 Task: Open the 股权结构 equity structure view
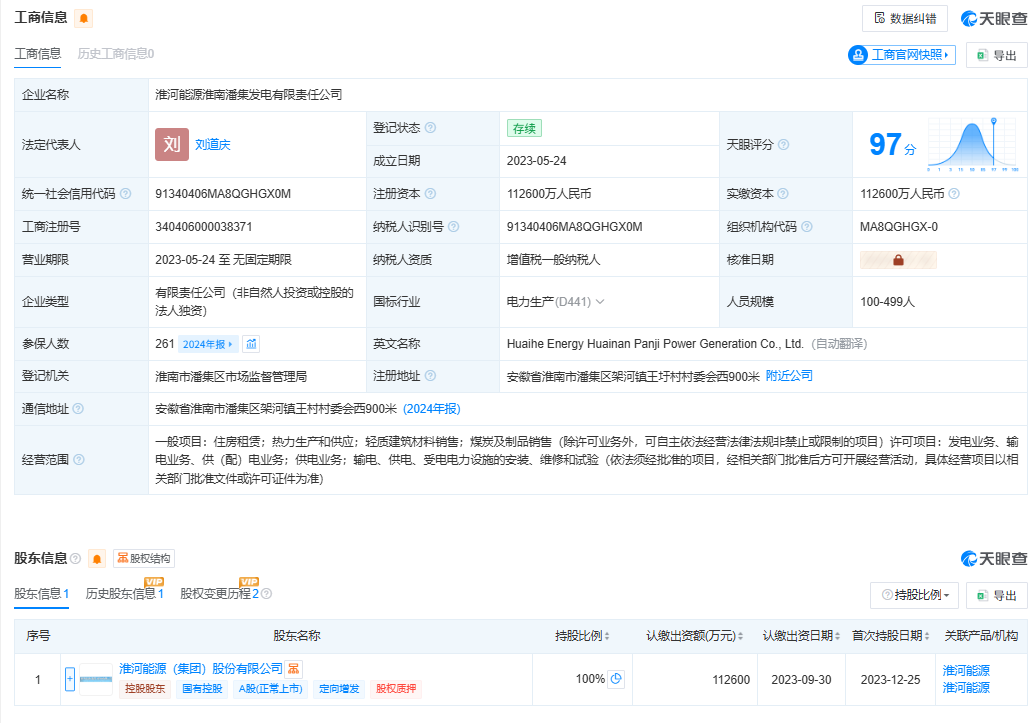coord(144,558)
